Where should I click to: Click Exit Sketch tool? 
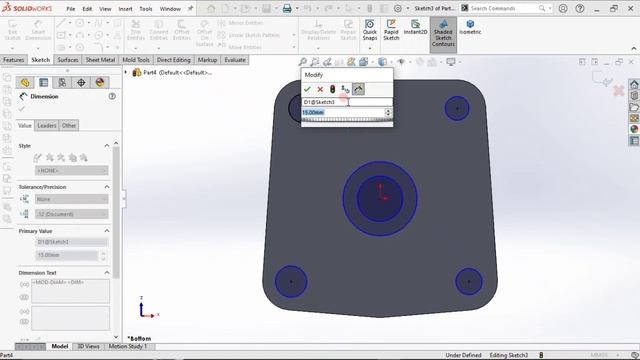(12, 30)
